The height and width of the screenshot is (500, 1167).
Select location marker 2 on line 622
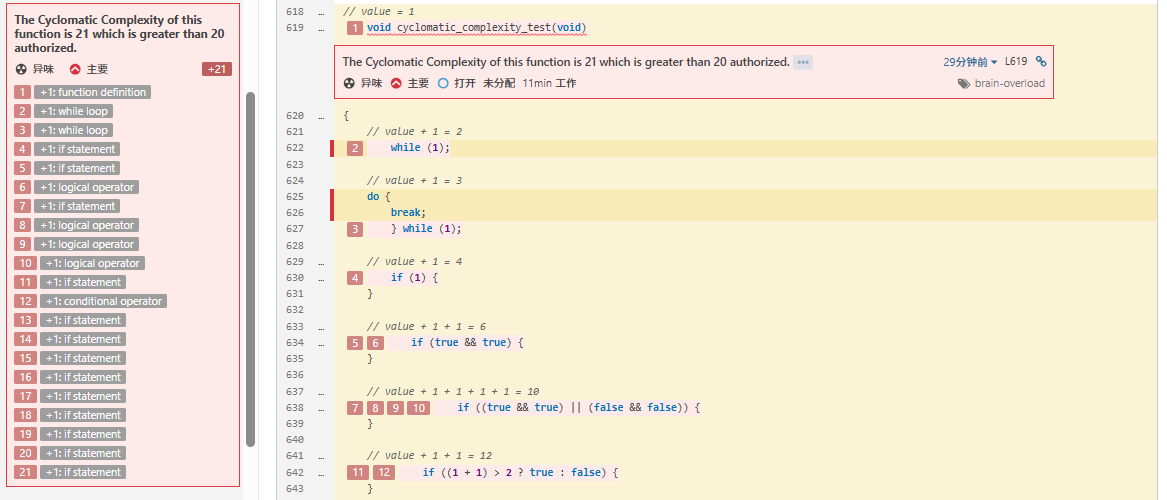point(355,147)
